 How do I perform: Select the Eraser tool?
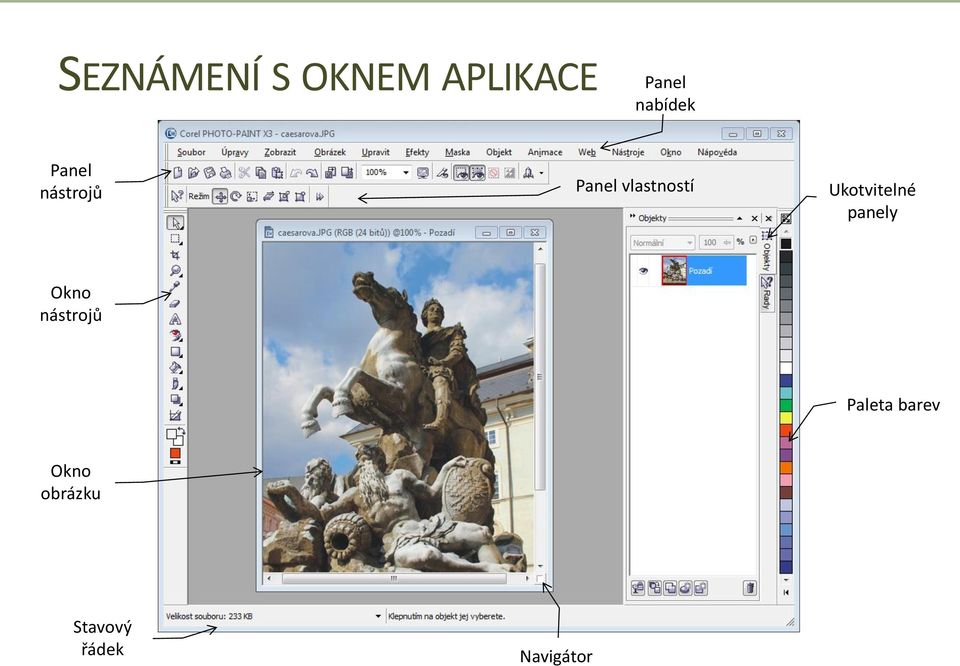[176, 303]
